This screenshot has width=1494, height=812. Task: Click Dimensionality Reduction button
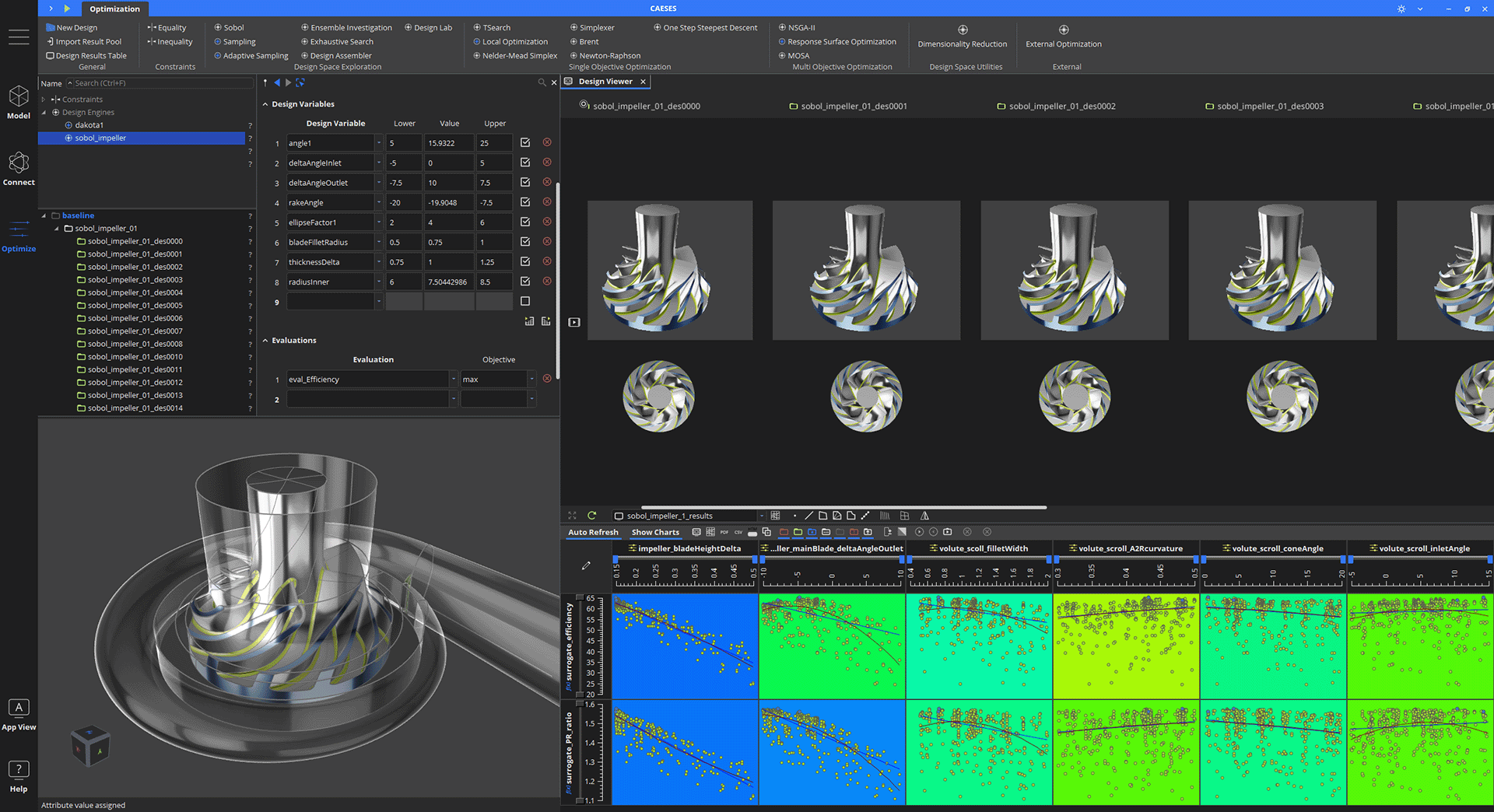(x=962, y=37)
